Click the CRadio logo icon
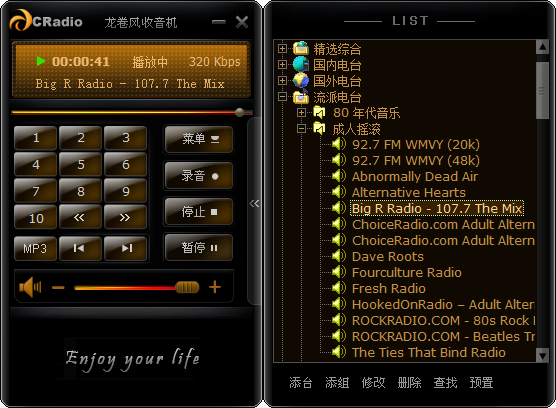The width and height of the screenshot is (556, 408). click(x=21, y=20)
